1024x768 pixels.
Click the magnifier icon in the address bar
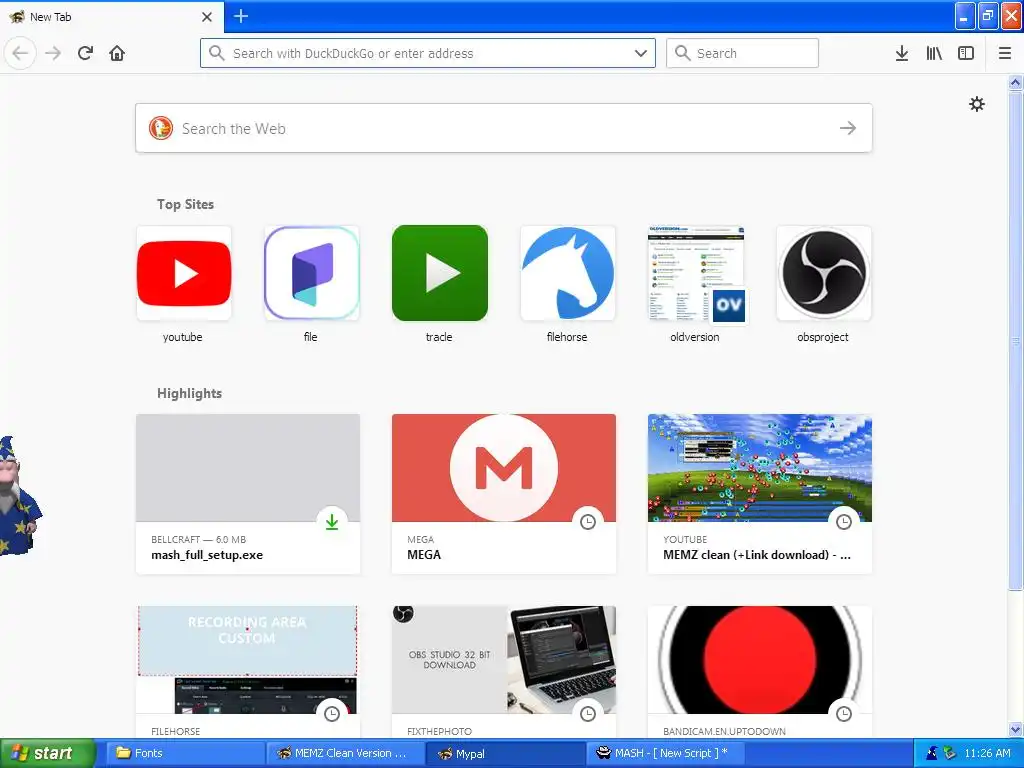click(x=217, y=53)
